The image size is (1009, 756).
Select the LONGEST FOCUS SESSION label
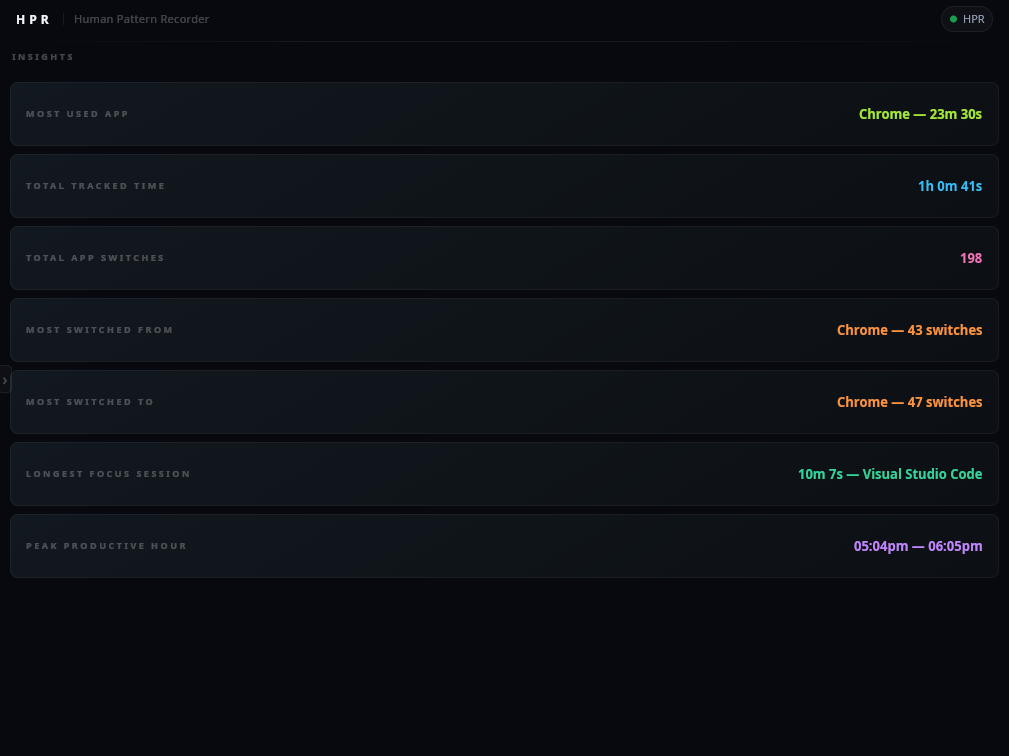click(108, 474)
